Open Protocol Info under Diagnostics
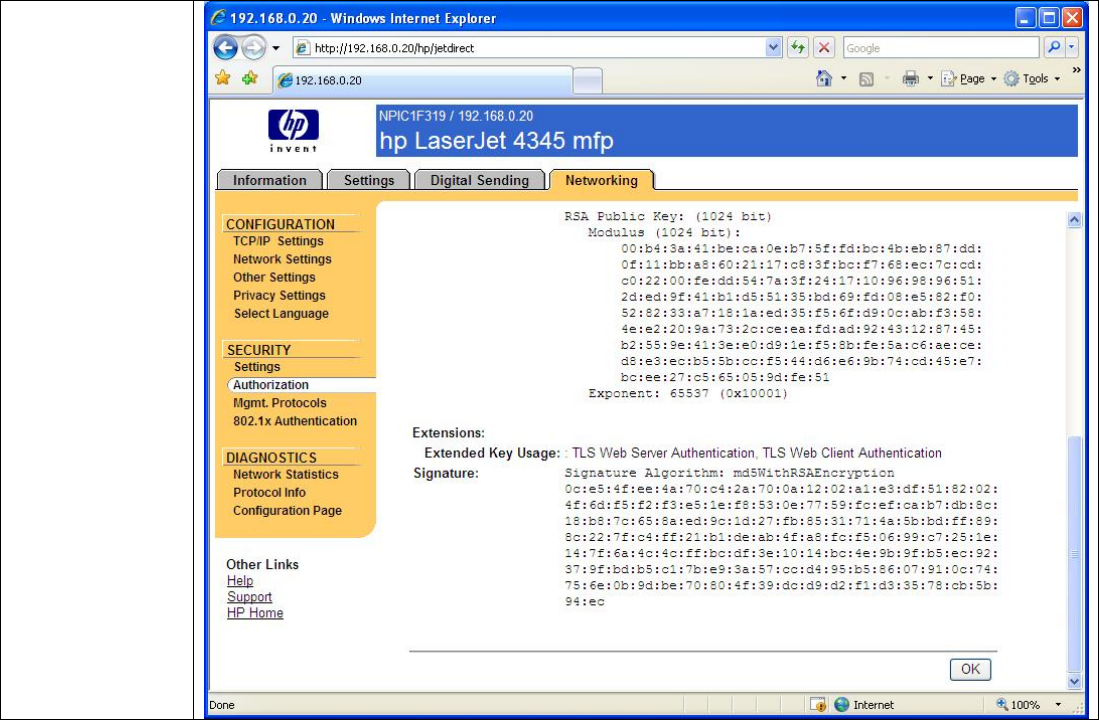This screenshot has height=720, width=1099. (269, 493)
